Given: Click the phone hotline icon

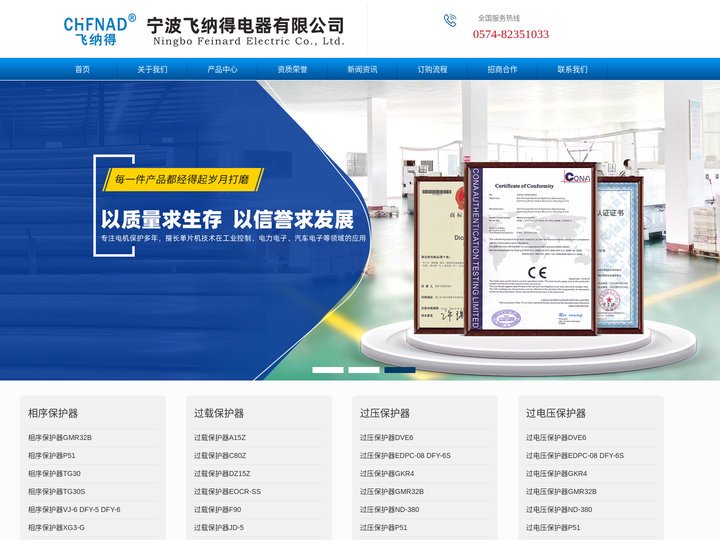Looking at the screenshot, I should [450, 20].
